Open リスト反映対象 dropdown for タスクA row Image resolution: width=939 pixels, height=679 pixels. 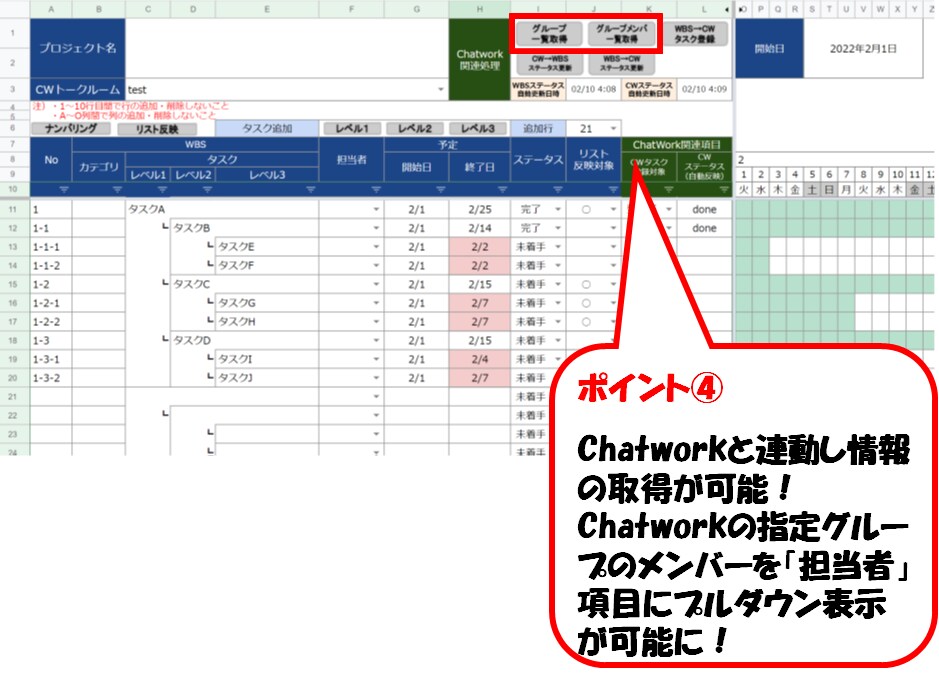pyautogui.click(x=613, y=210)
